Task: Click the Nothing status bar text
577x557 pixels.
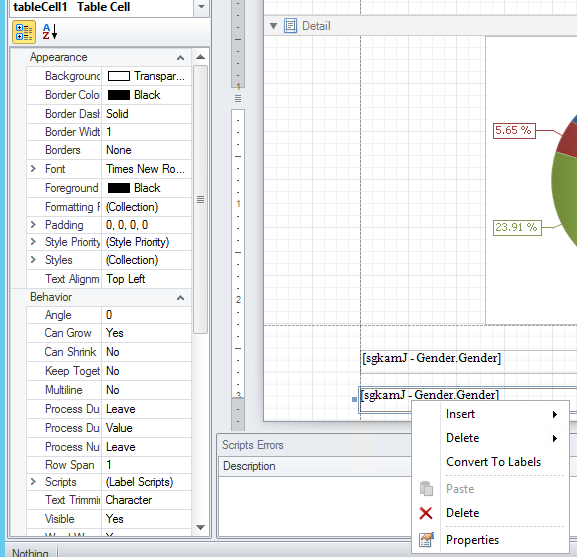Action: coord(30,553)
